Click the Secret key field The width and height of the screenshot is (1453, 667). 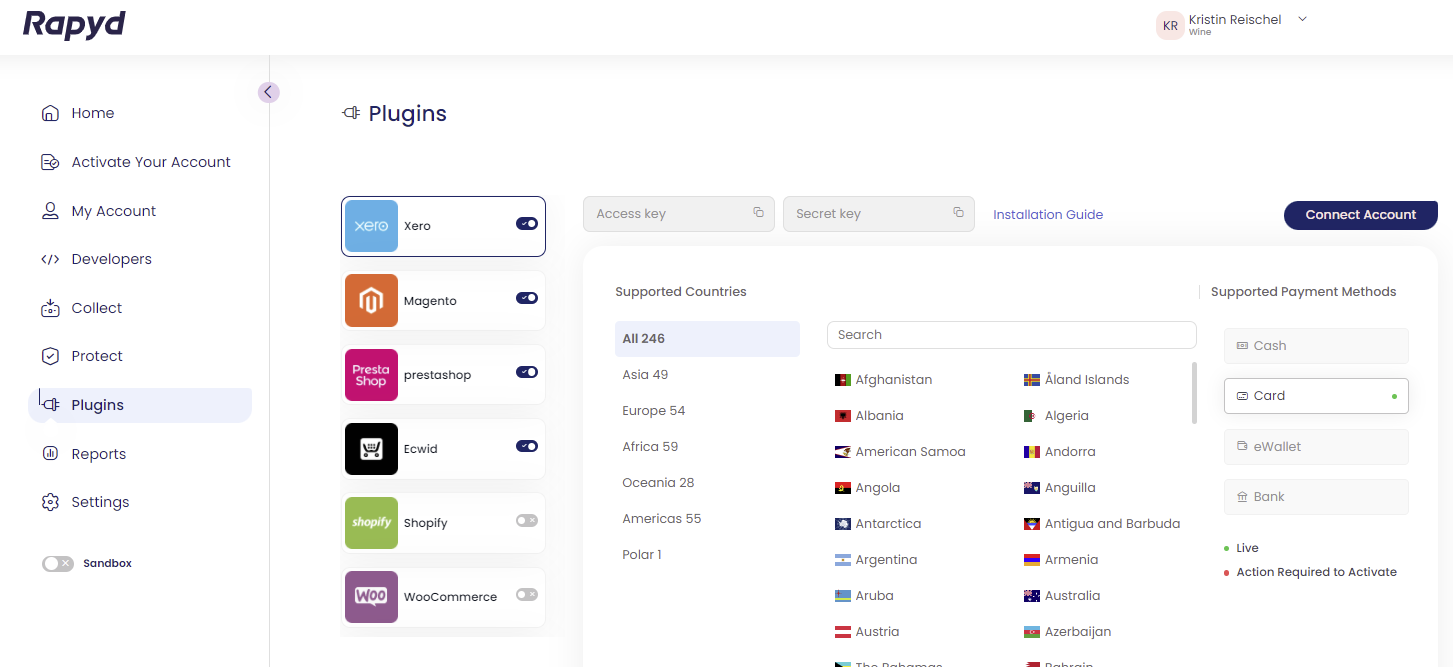(879, 214)
